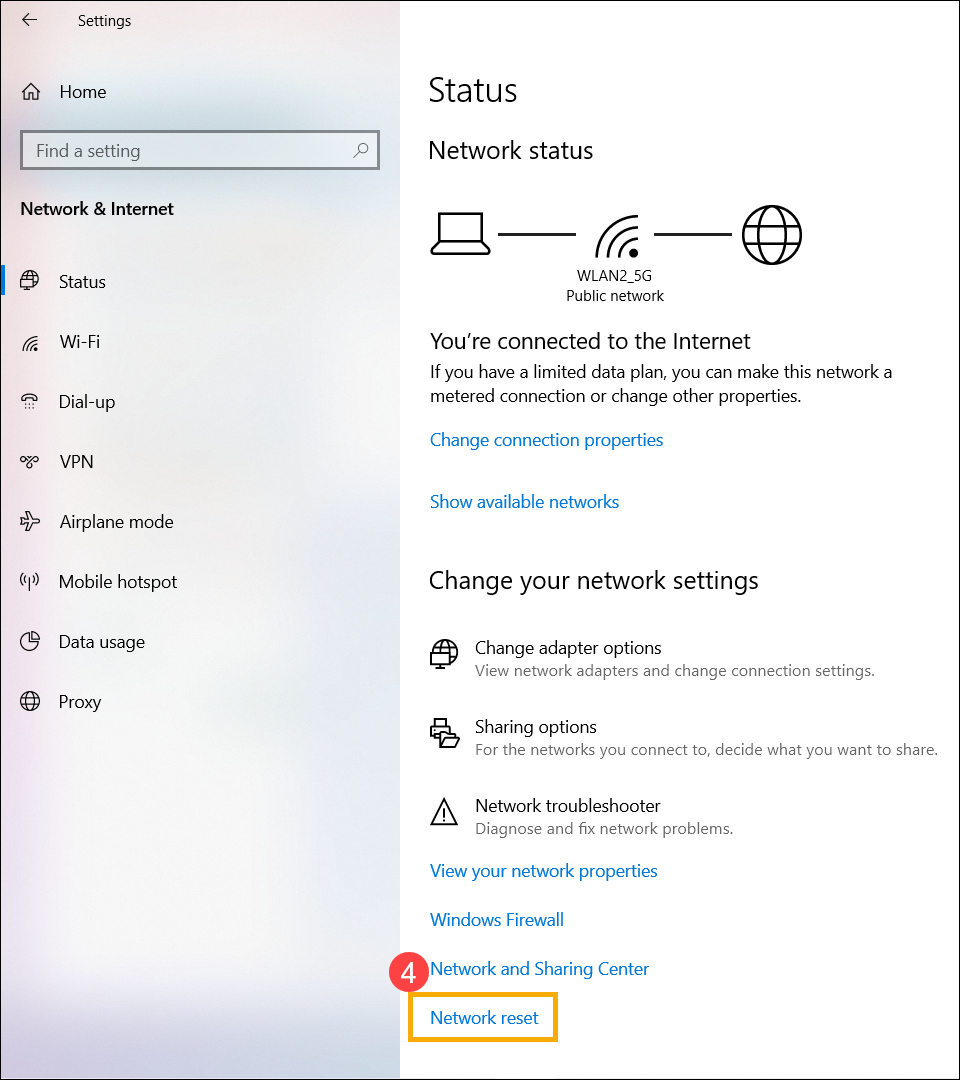Image resolution: width=960 pixels, height=1080 pixels.
Task: Show available networks
Action: pos(524,501)
